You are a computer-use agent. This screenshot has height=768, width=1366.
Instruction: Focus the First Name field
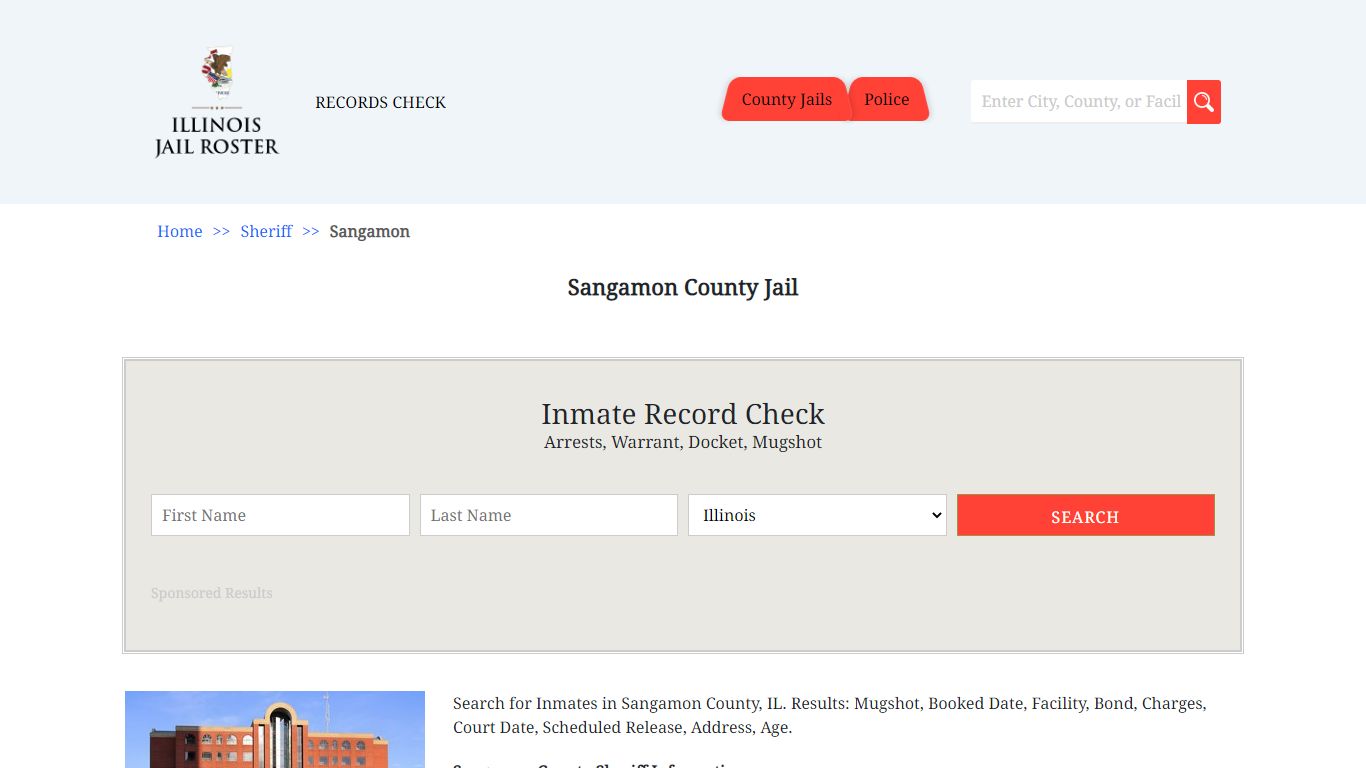280,515
